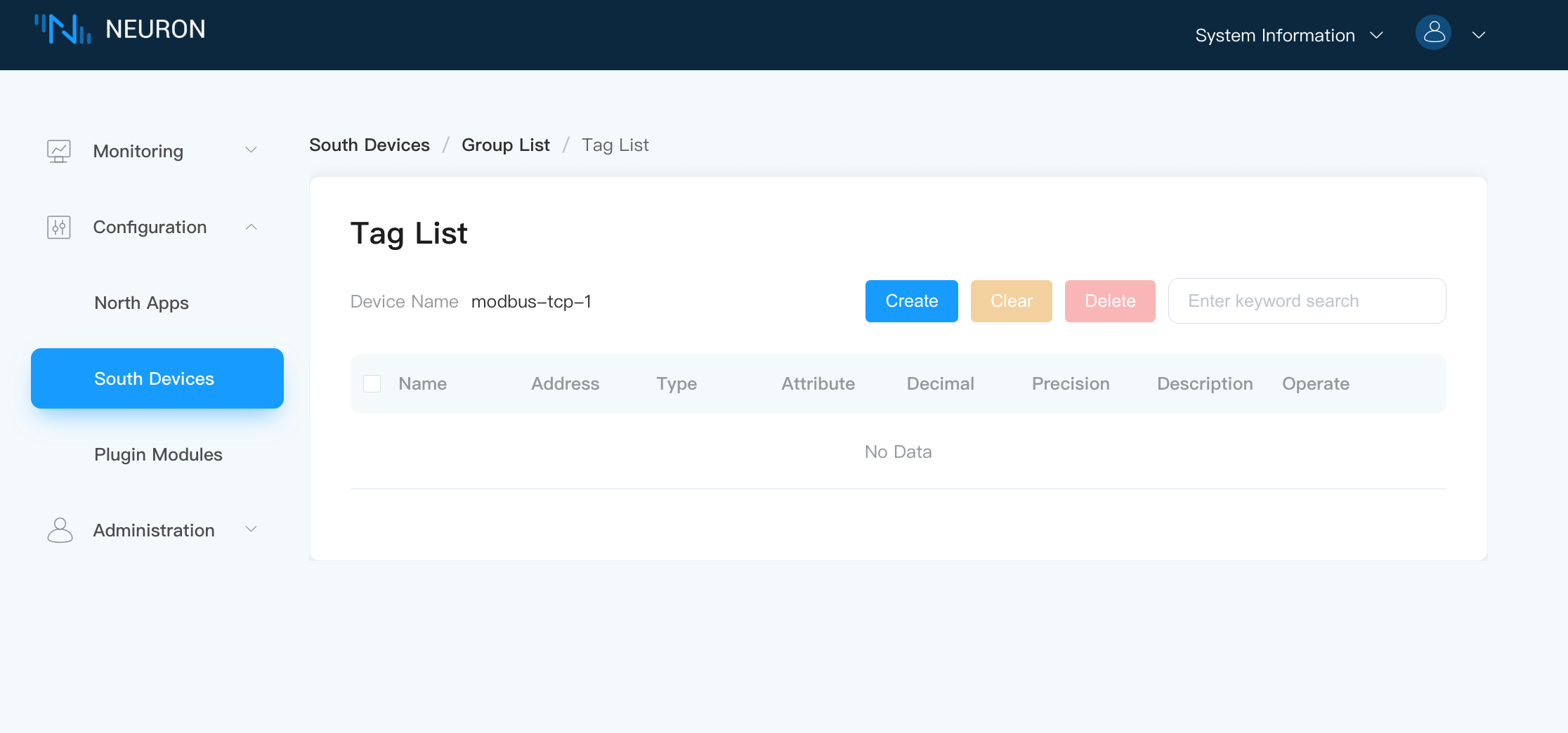Screen dimensions: 1568x733
Task: Select Plugin Modules from sidebar
Action: 158,454
